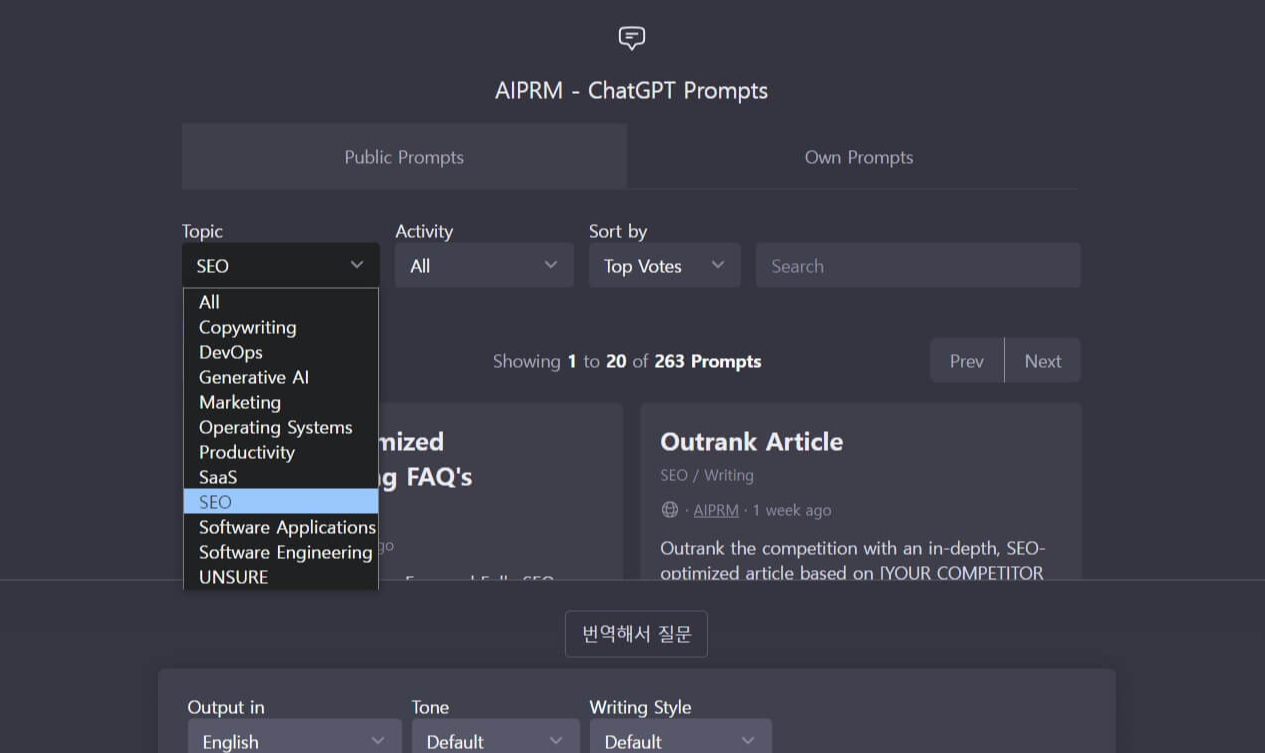The height and width of the screenshot is (753, 1265).
Task: Choose Marketing in the Topic list
Action: tap(281, 402)
